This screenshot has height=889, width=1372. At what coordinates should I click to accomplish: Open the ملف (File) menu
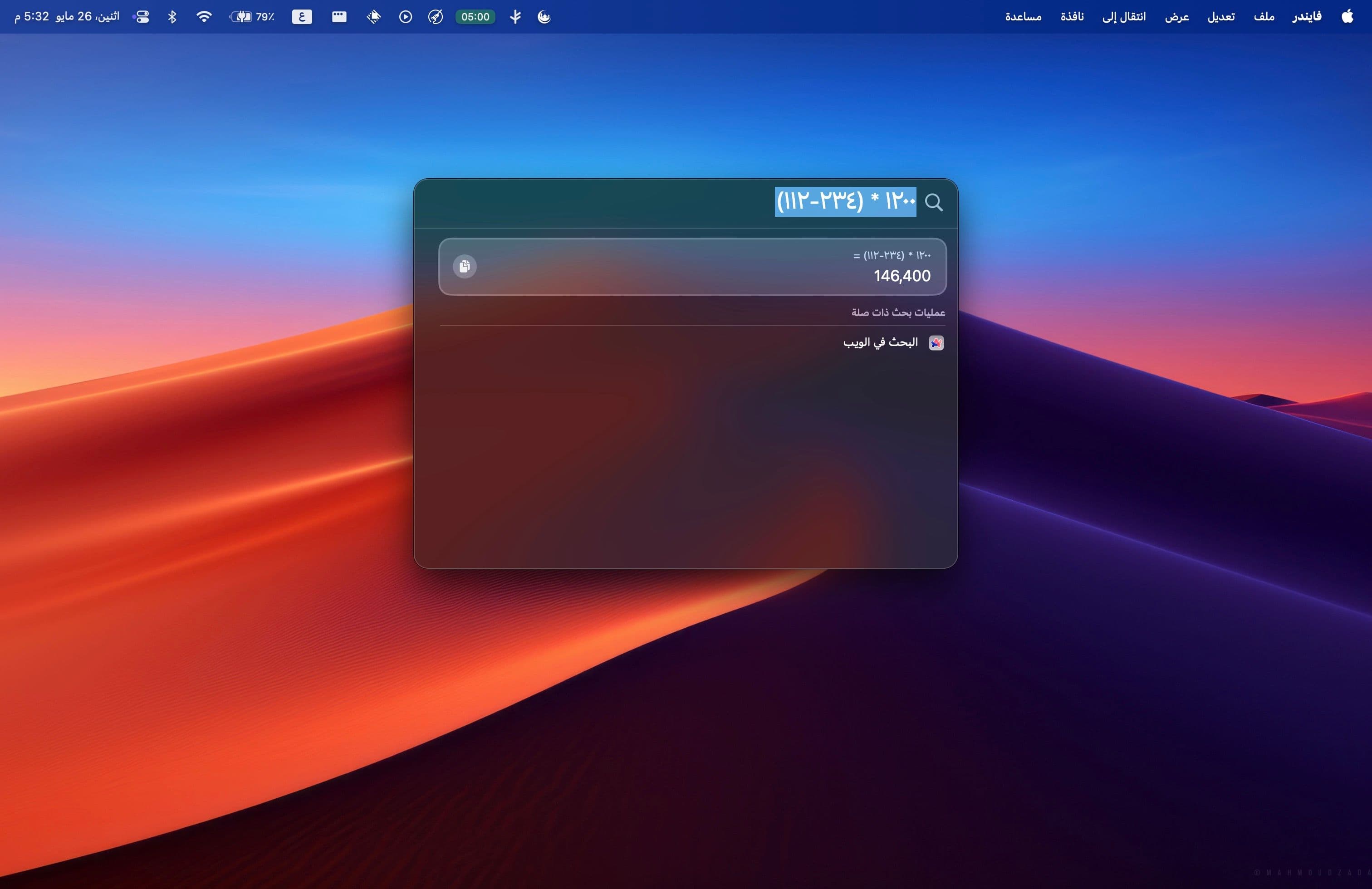(x=1264, y=17)
